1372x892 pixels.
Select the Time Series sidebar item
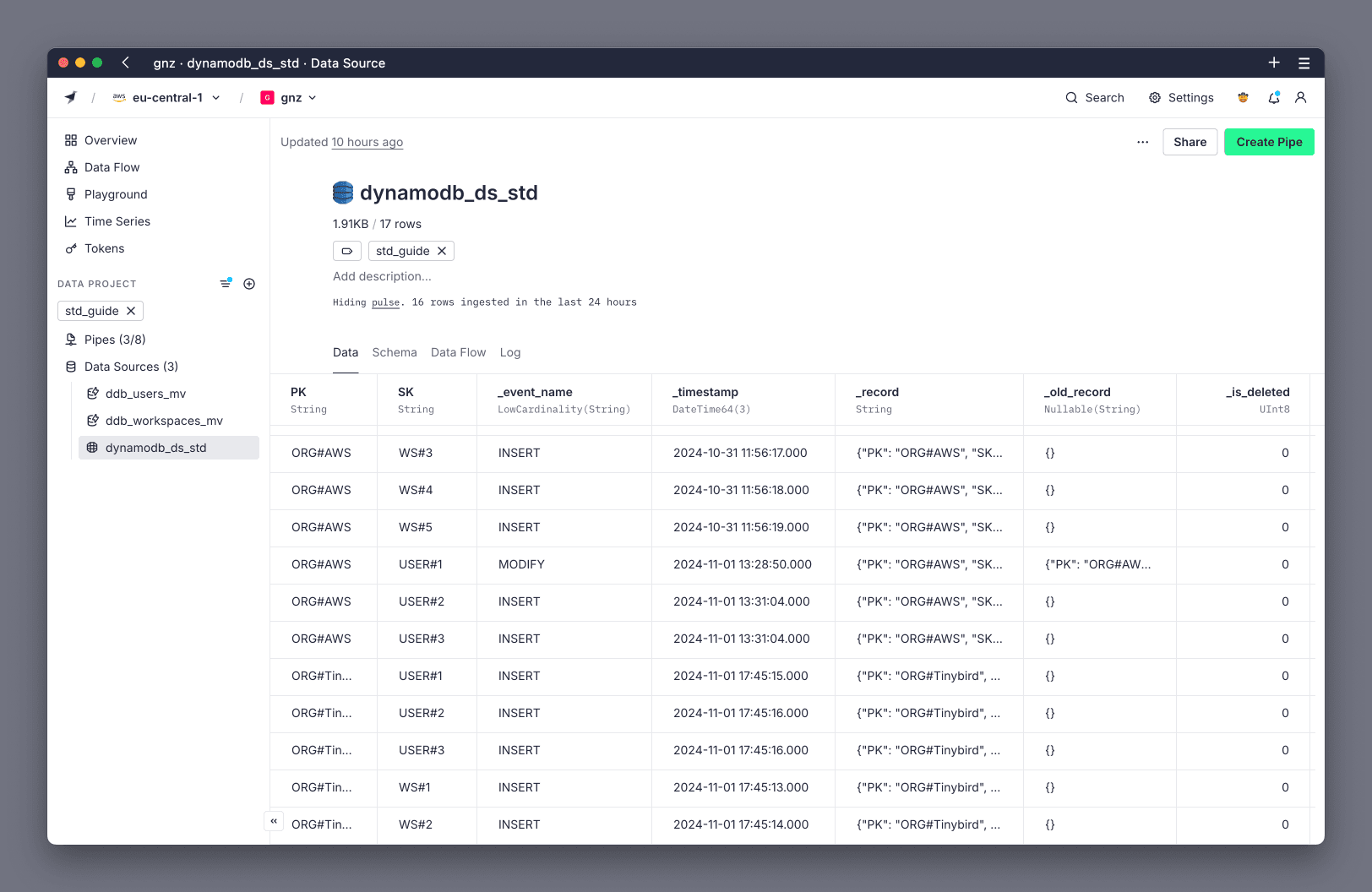click(117, 221)
